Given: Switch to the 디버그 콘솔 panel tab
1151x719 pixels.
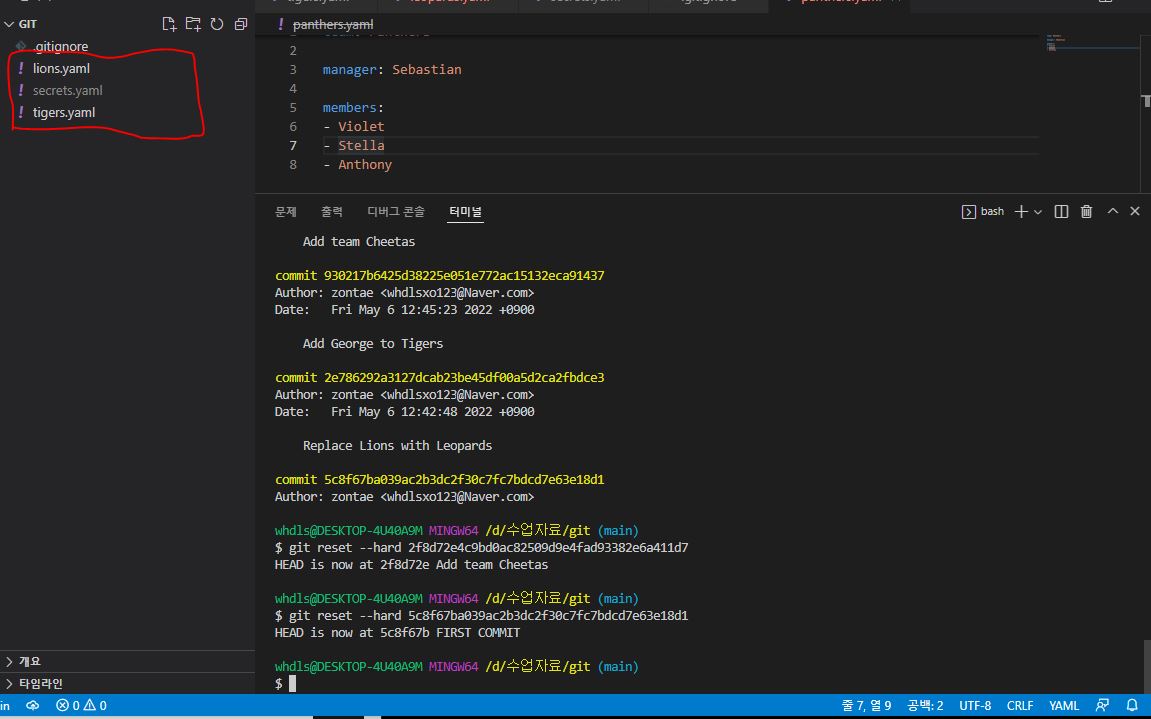Looking at the screenshot, I should coord(396,212).
